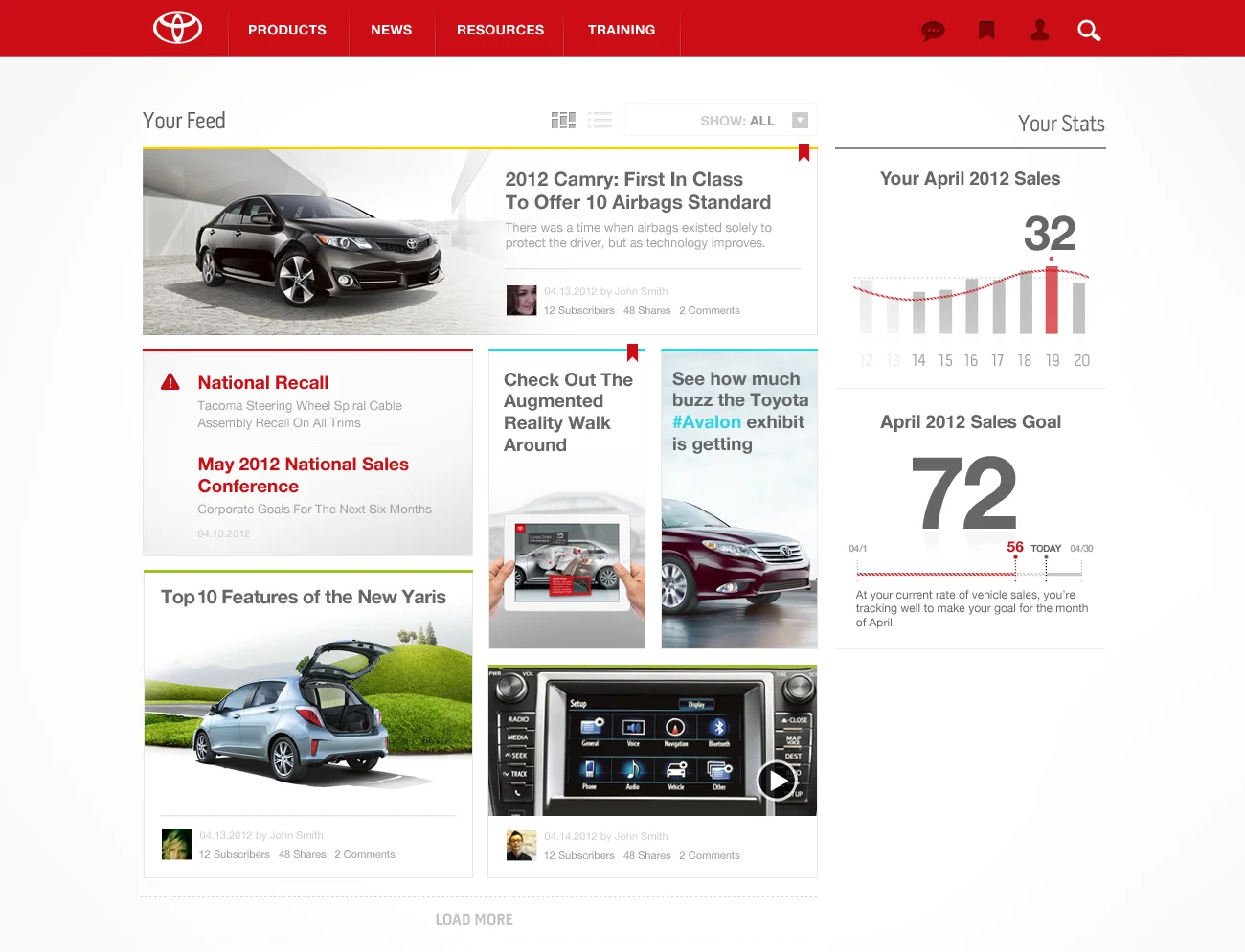The width and height of the screenshot is (1245, 952).
Task: Open the messages chat bubble icon
Action: click(933, 31)
